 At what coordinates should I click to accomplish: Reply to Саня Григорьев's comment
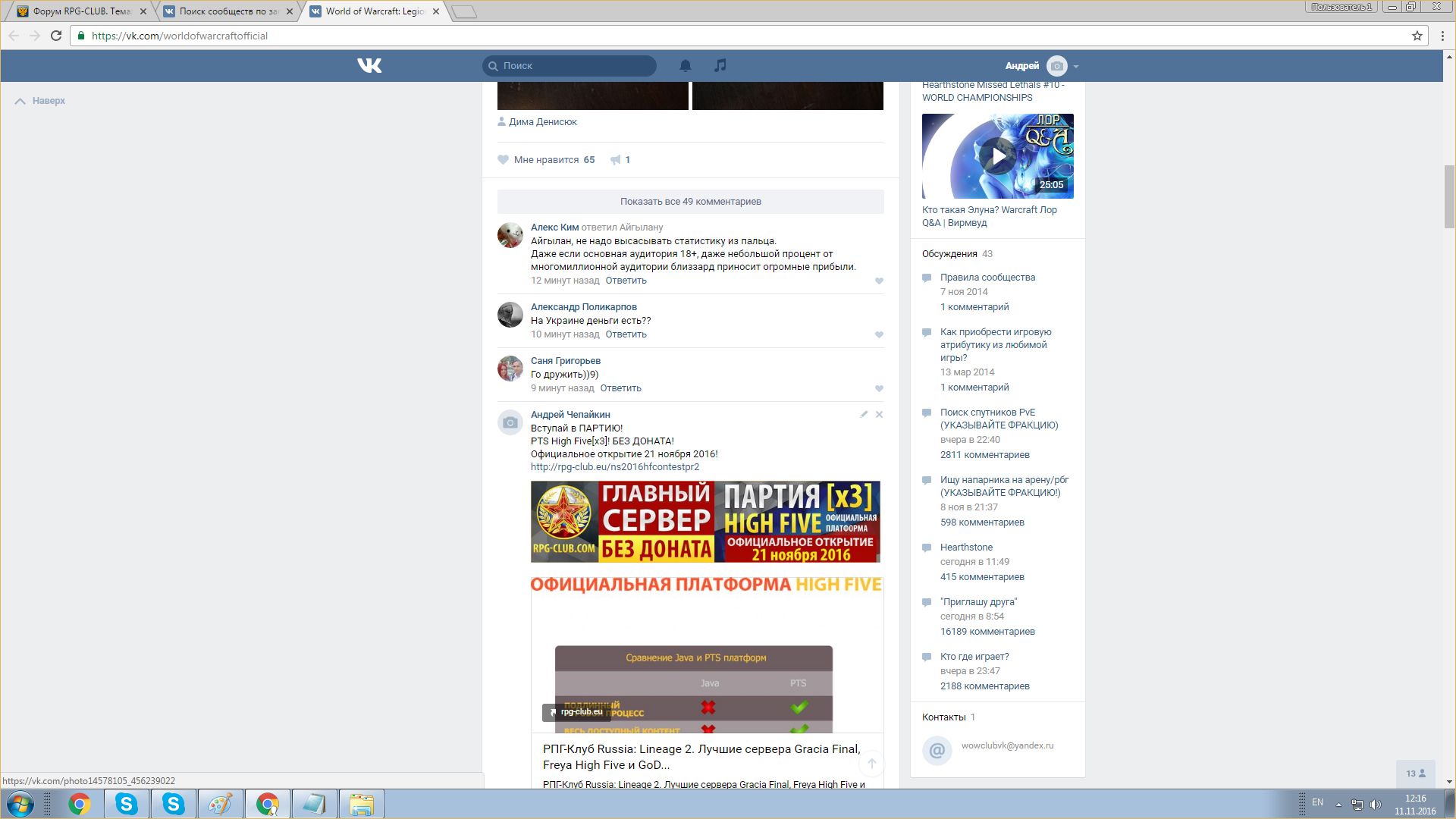pos(620,388)
